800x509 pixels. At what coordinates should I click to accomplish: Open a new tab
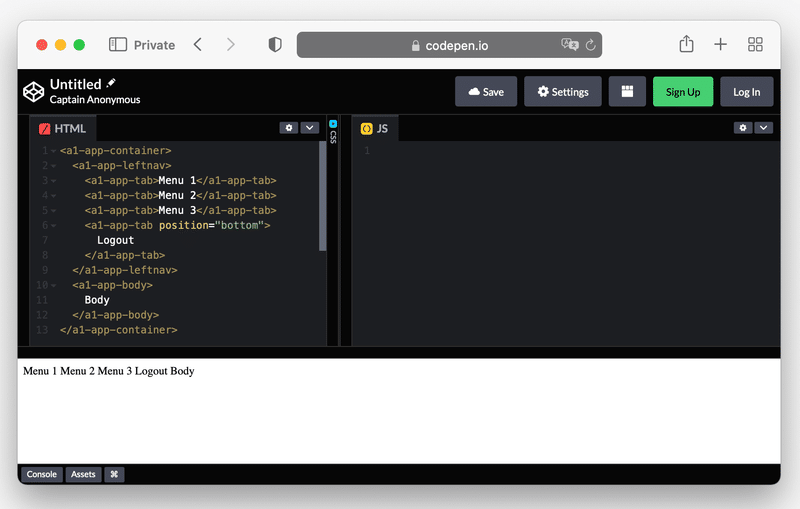(x=720, y=44)
